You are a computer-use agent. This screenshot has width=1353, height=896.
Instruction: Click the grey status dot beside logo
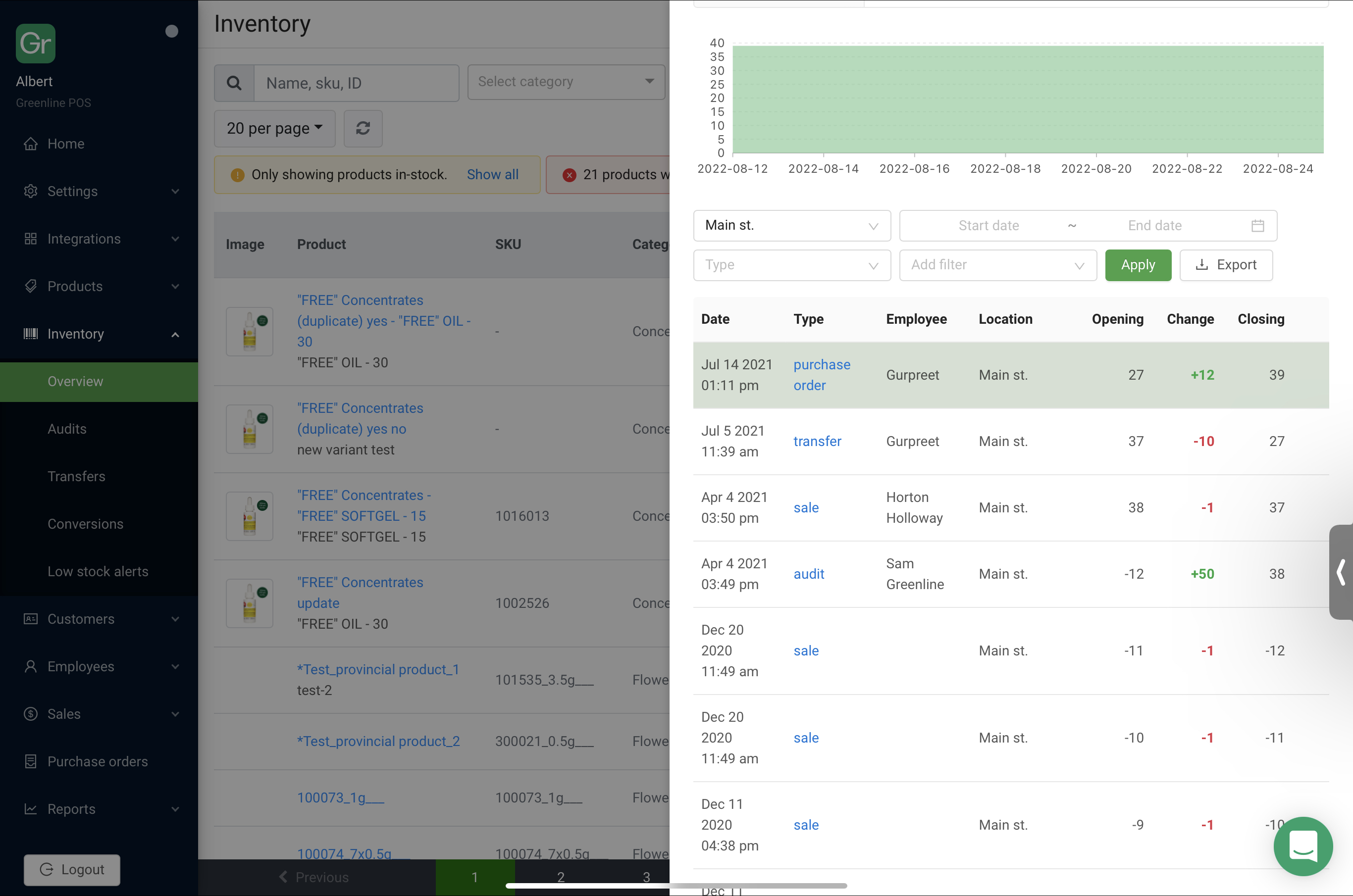171,31
